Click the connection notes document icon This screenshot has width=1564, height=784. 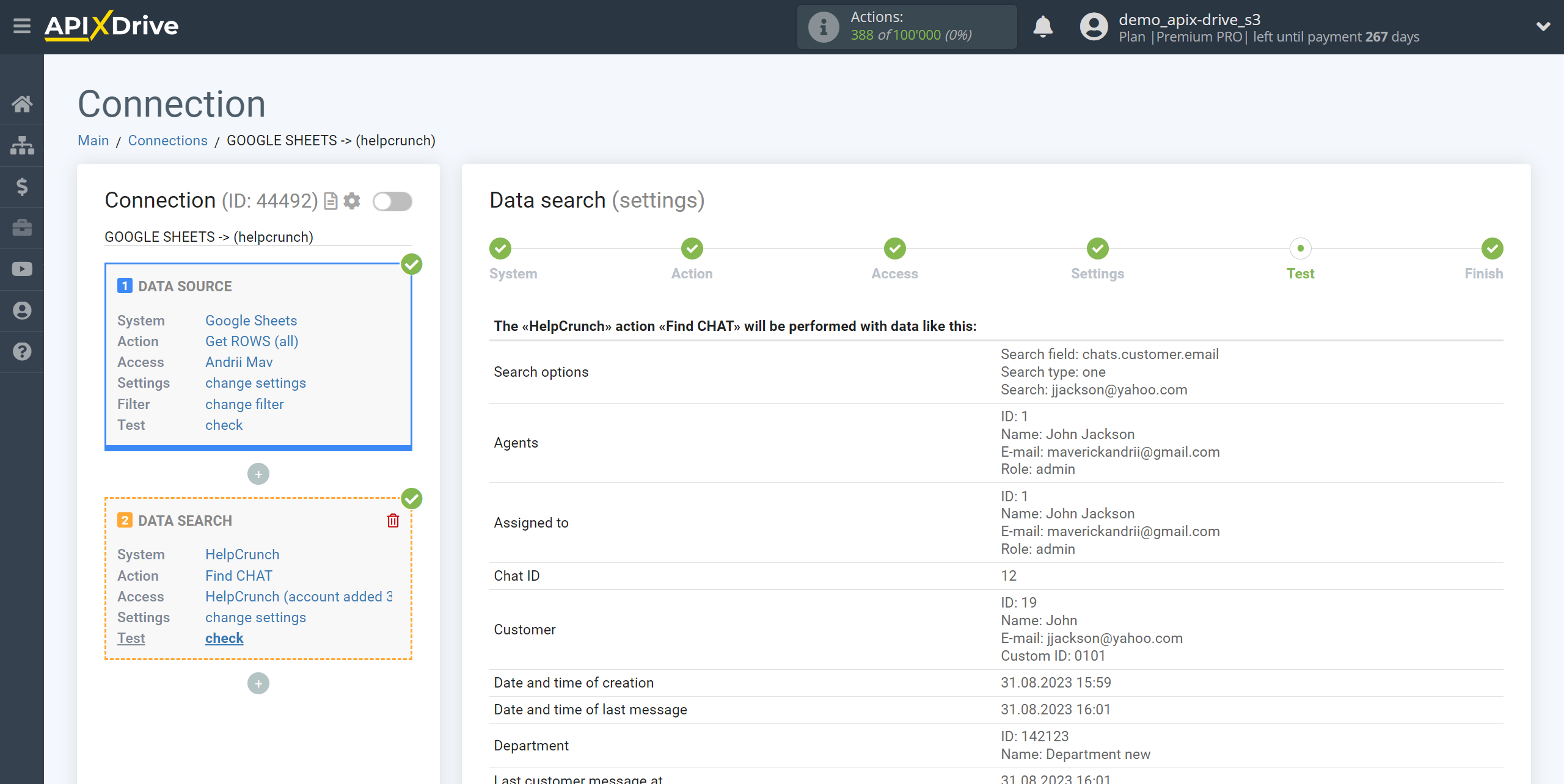[x=331, y=201]
